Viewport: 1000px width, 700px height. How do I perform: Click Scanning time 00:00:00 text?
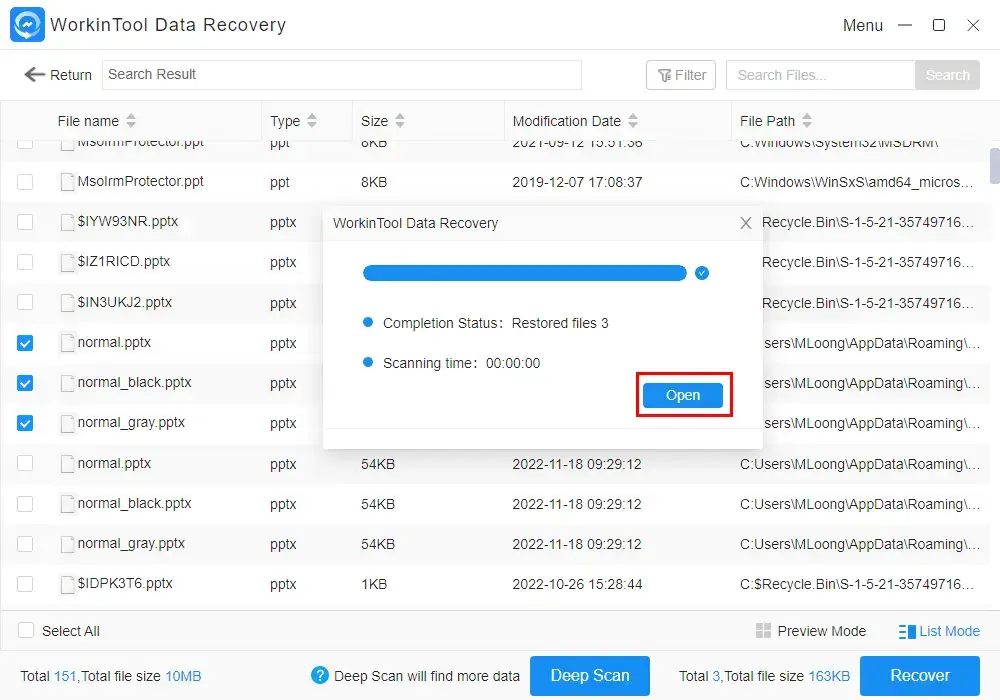click(x=461, y=363)
